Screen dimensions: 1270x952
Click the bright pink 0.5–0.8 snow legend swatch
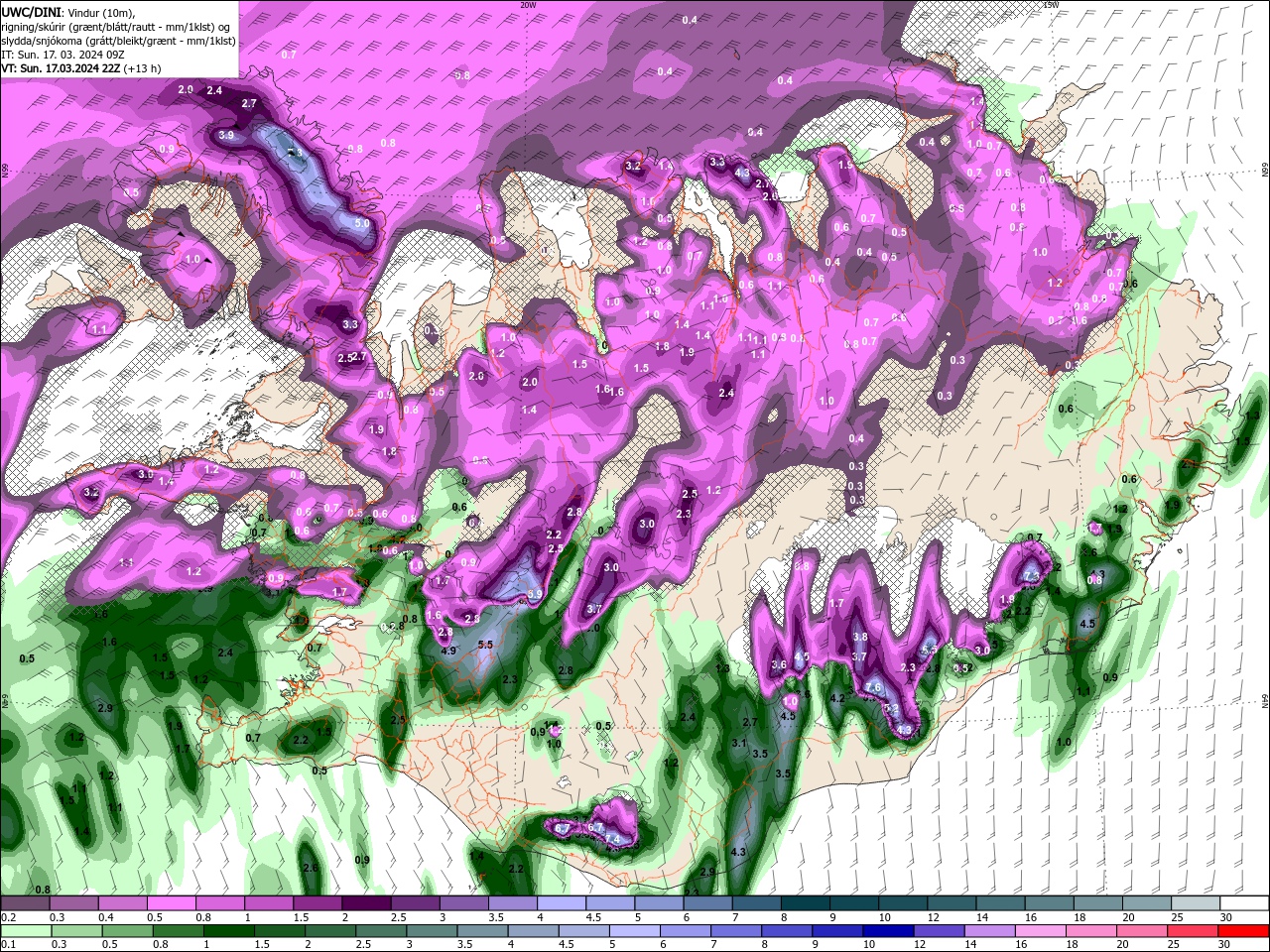[171, 903]
